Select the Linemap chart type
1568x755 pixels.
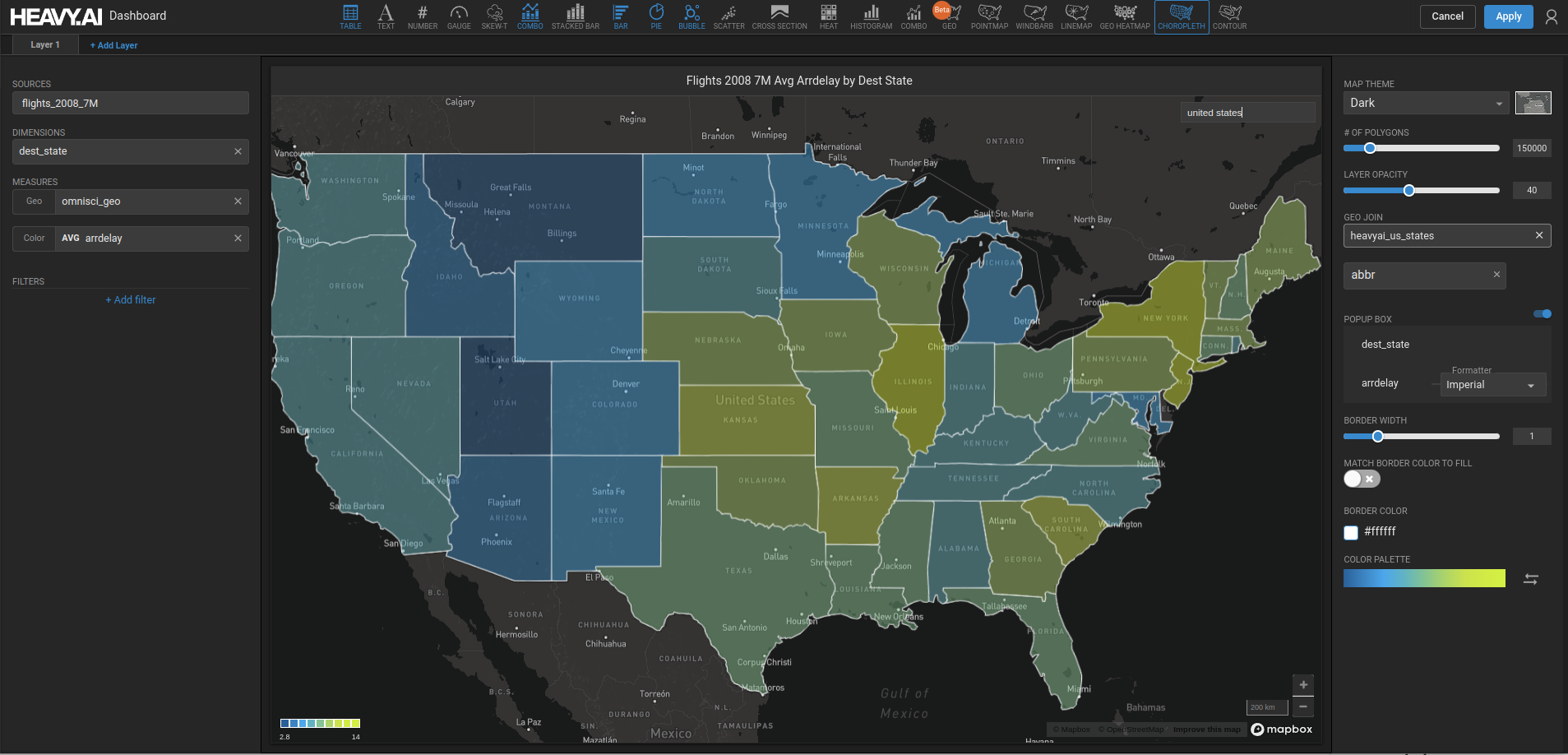[1076, 16]
